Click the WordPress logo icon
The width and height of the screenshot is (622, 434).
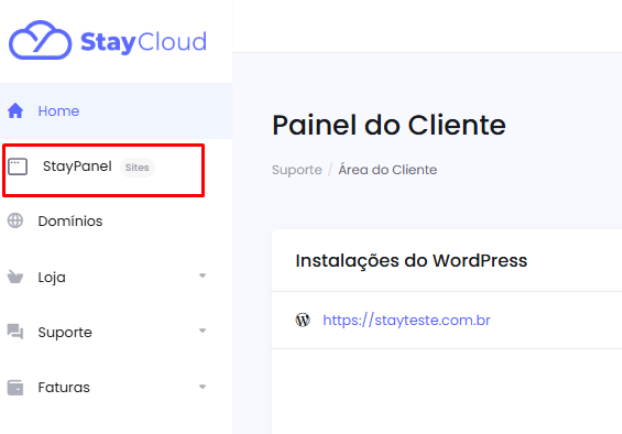tap(303, 320)
